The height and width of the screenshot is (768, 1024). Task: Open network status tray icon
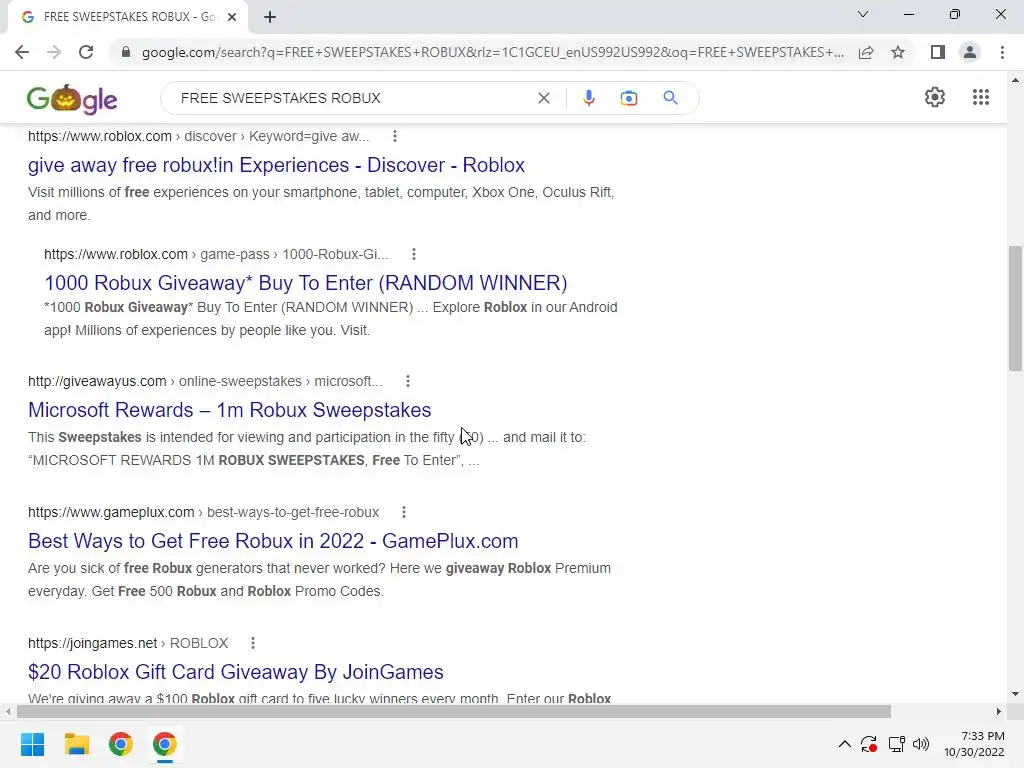(x=896, y=744)
